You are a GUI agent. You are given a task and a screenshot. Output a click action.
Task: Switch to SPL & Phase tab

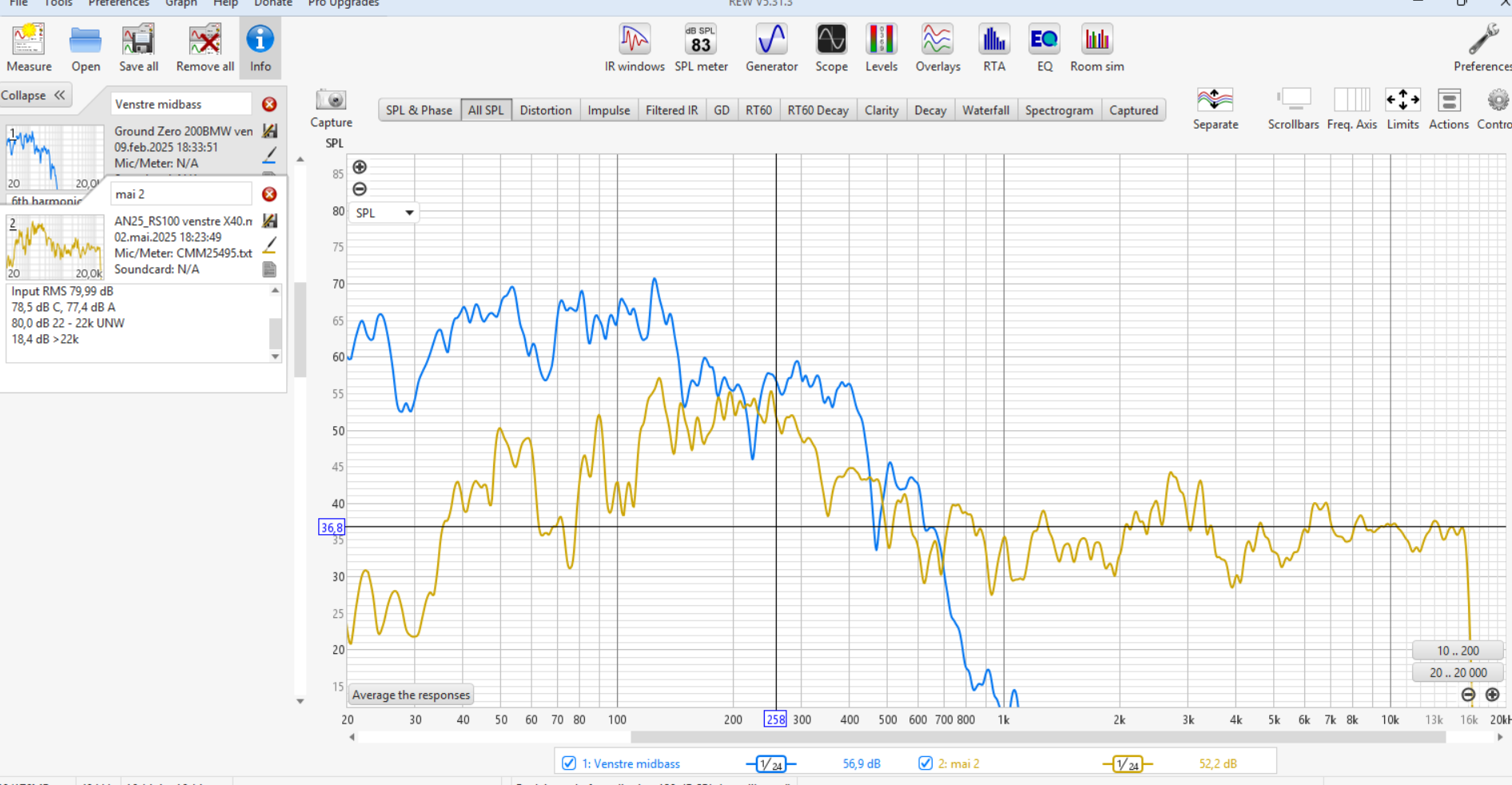point(419,110)
